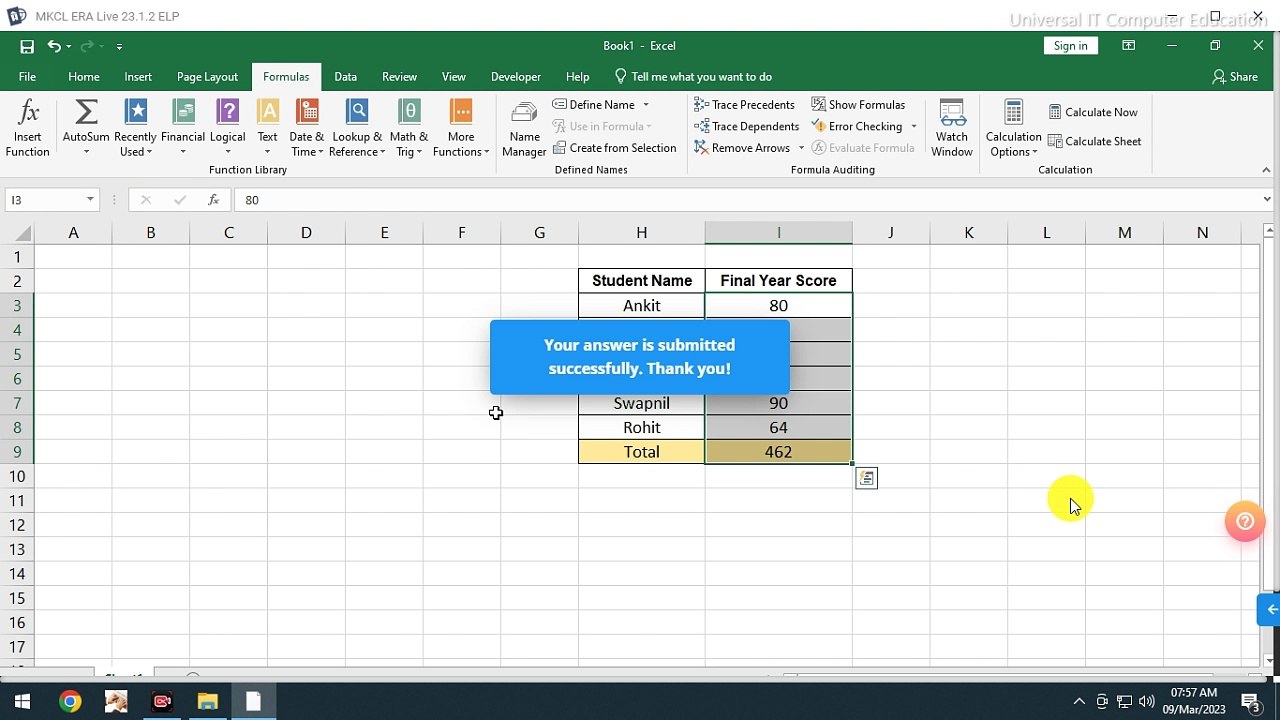Open the Developer ribbon tab
The width and height of the screenshot is (1280, 720).
(x=515, y=77)
